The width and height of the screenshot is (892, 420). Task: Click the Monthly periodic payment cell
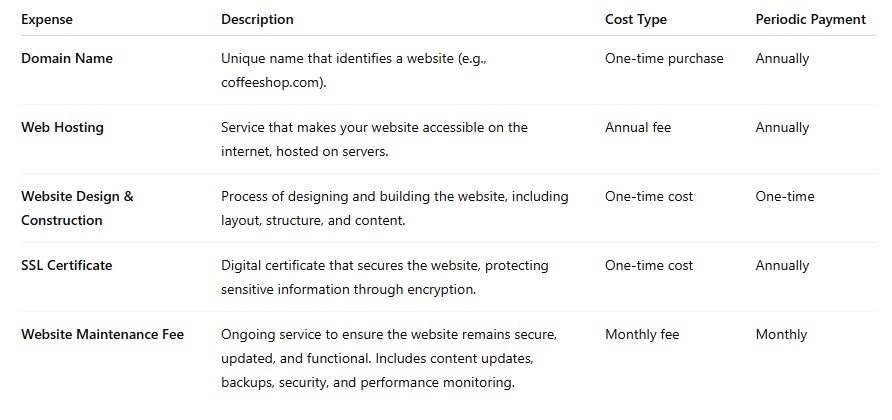[781, 334]
